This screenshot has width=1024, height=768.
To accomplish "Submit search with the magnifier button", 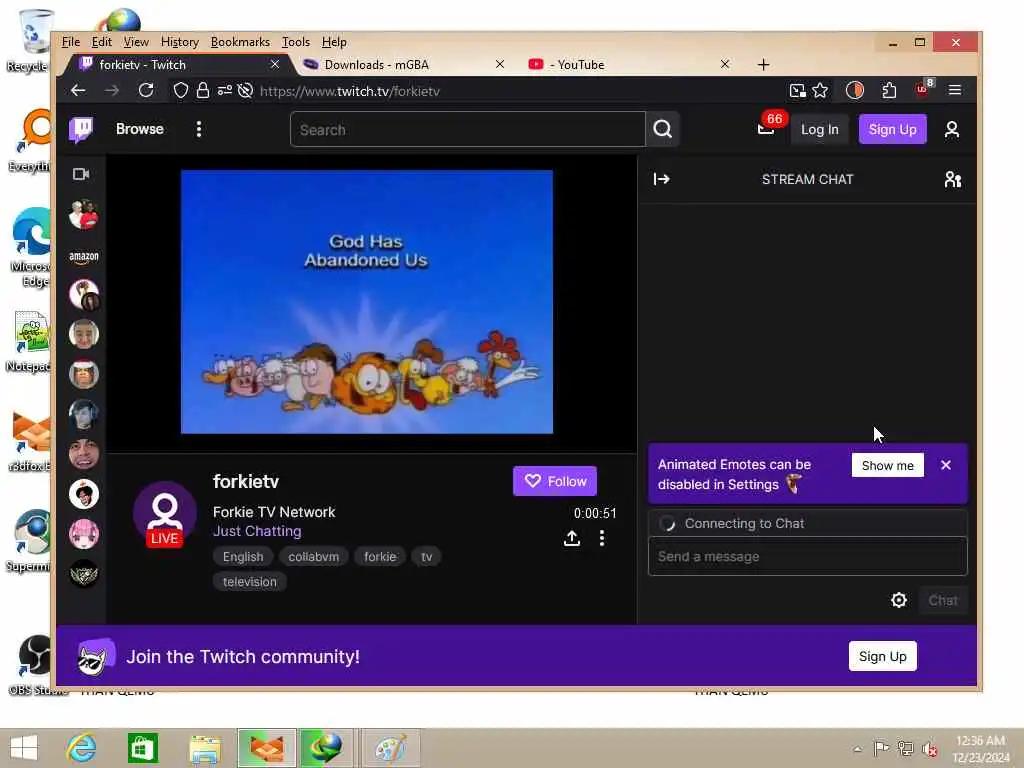I will [662, 129].
